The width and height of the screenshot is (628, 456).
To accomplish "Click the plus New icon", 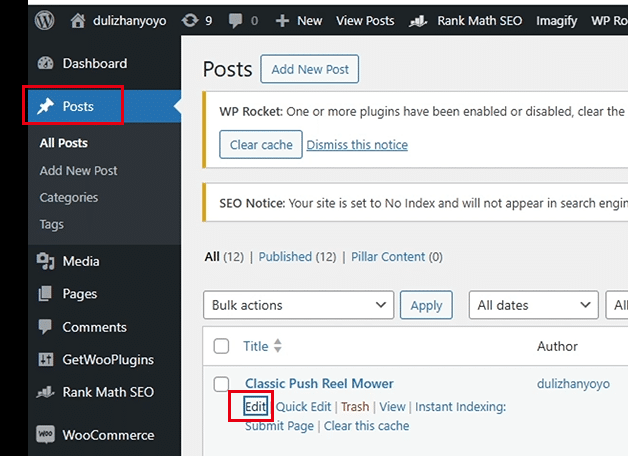I will tap(282, 21).
